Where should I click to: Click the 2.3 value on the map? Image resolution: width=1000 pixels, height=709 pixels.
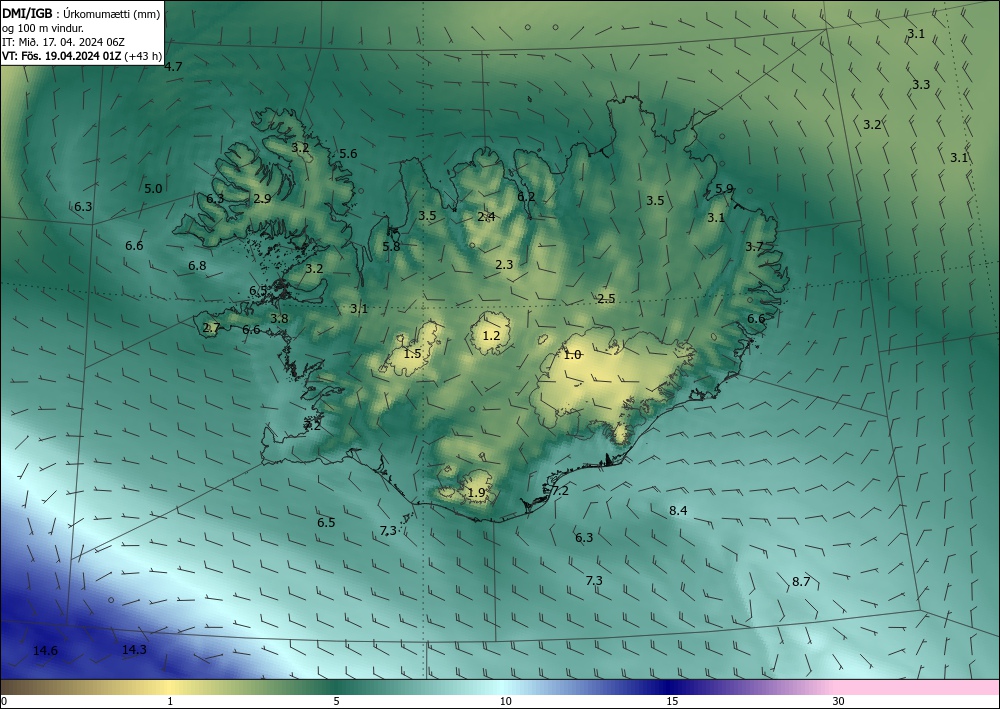pos(504,265)
